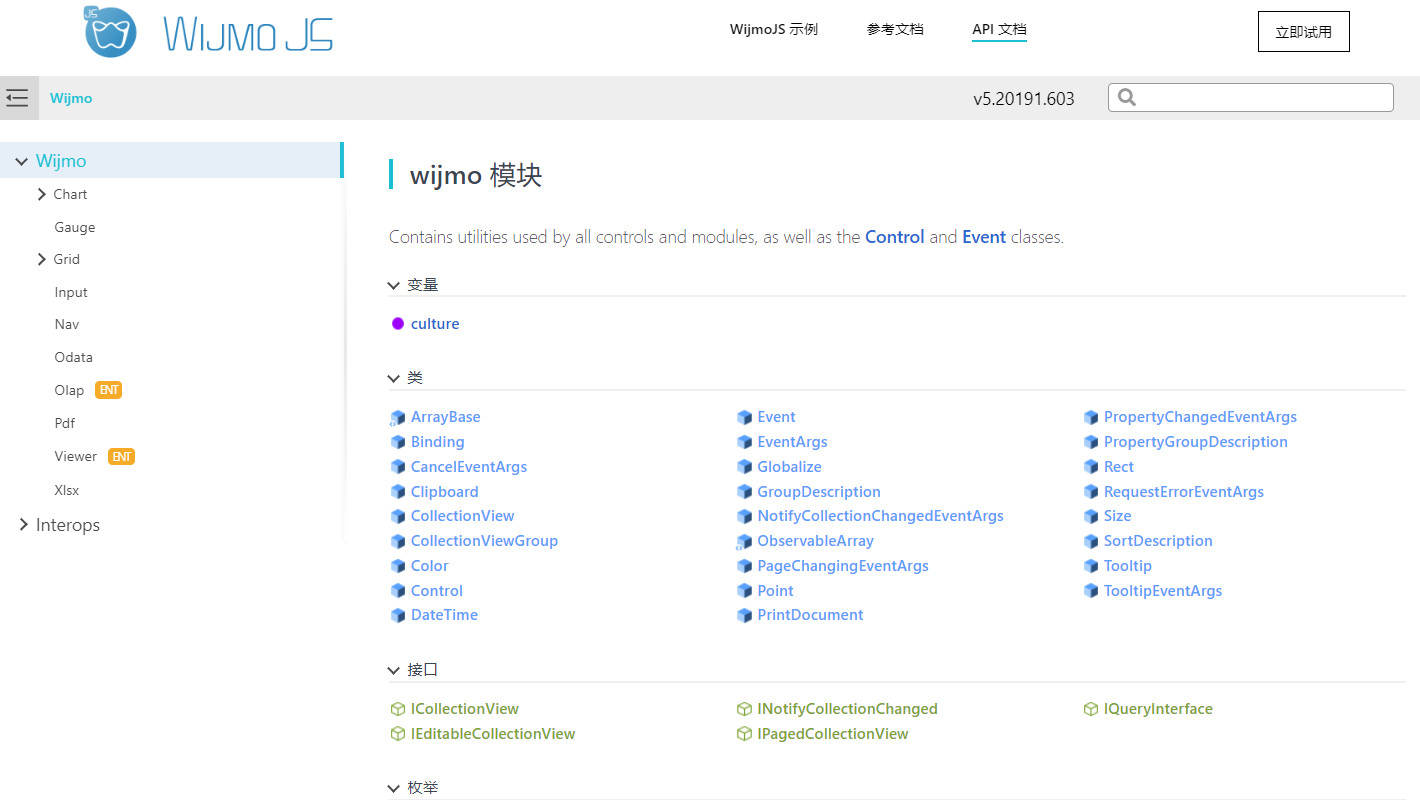The image size is (1420, 800).
Task: Click the cube icon beside ArrayBase
Action: 398,418
